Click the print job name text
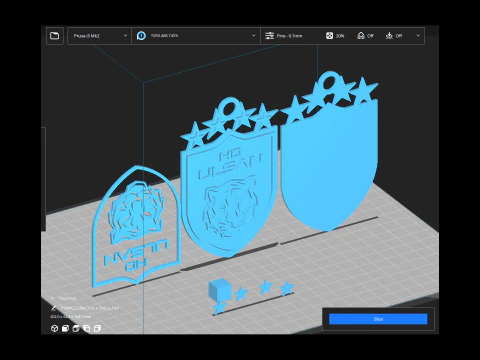This screenshot has width=480, height=360. [x=90, y=308]
